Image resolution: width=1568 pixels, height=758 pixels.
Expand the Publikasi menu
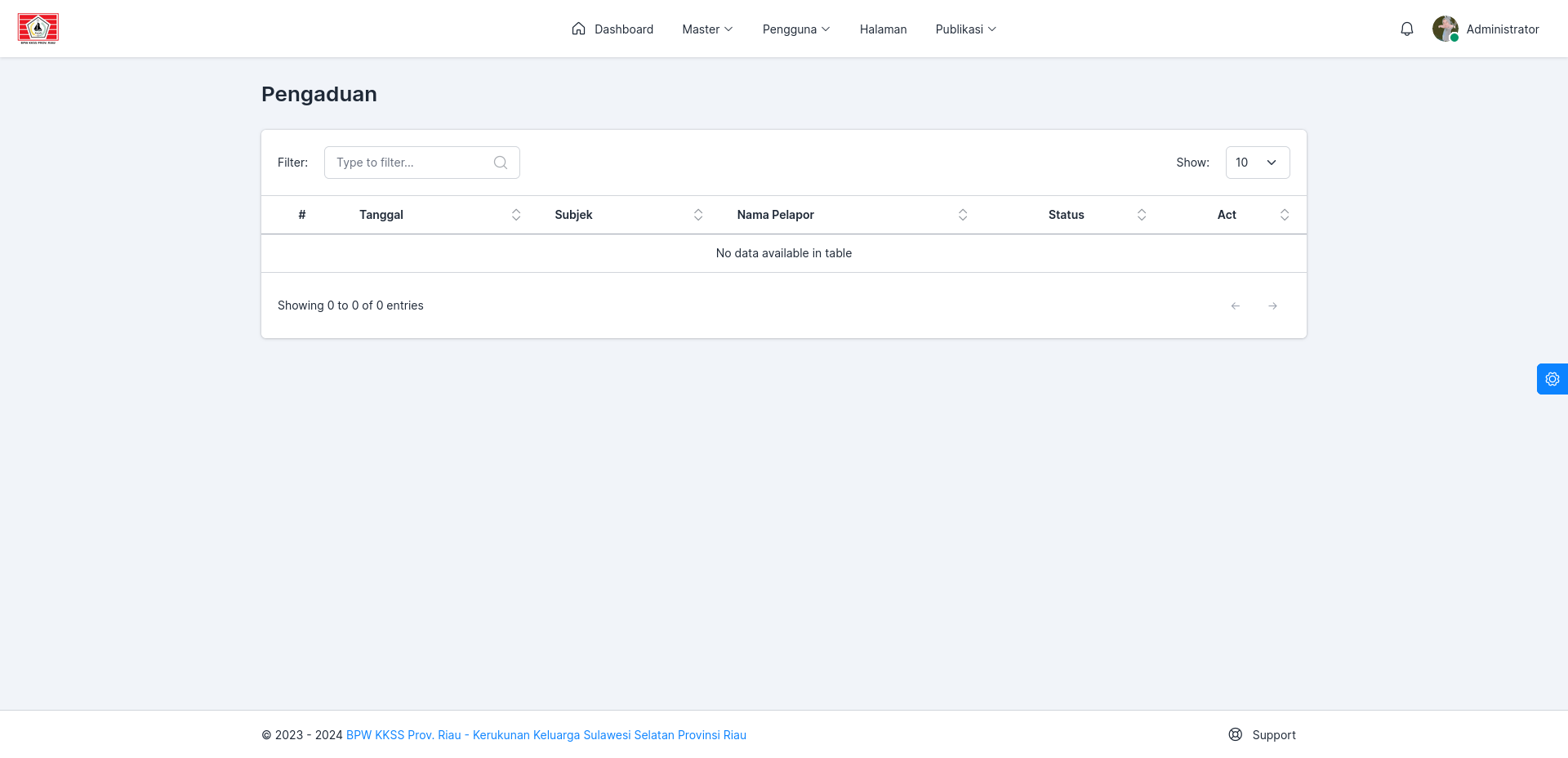[966, 29]
